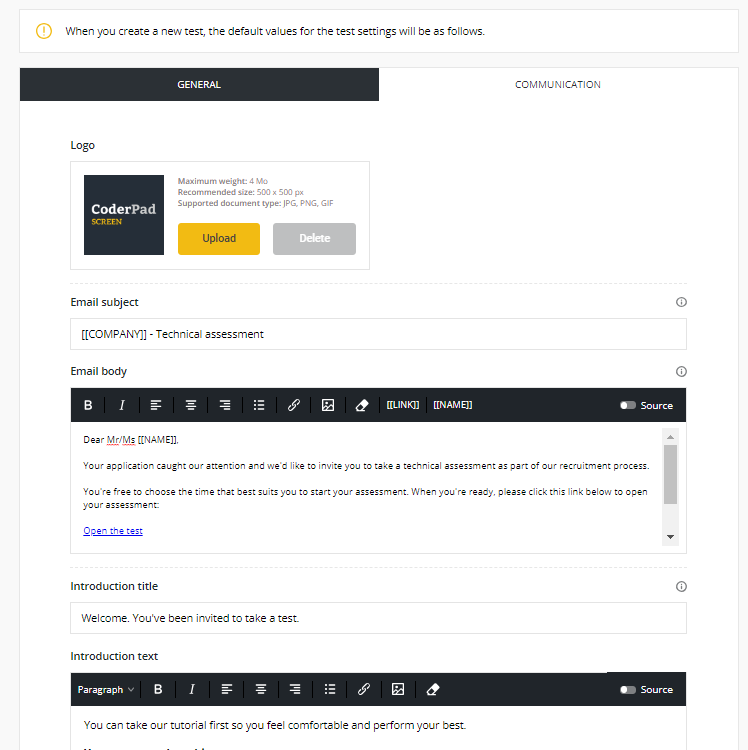Click Bold icon in Email body toolbar
Image resolution: width=748 pixels, height=750 pixels.
[88, 405]
